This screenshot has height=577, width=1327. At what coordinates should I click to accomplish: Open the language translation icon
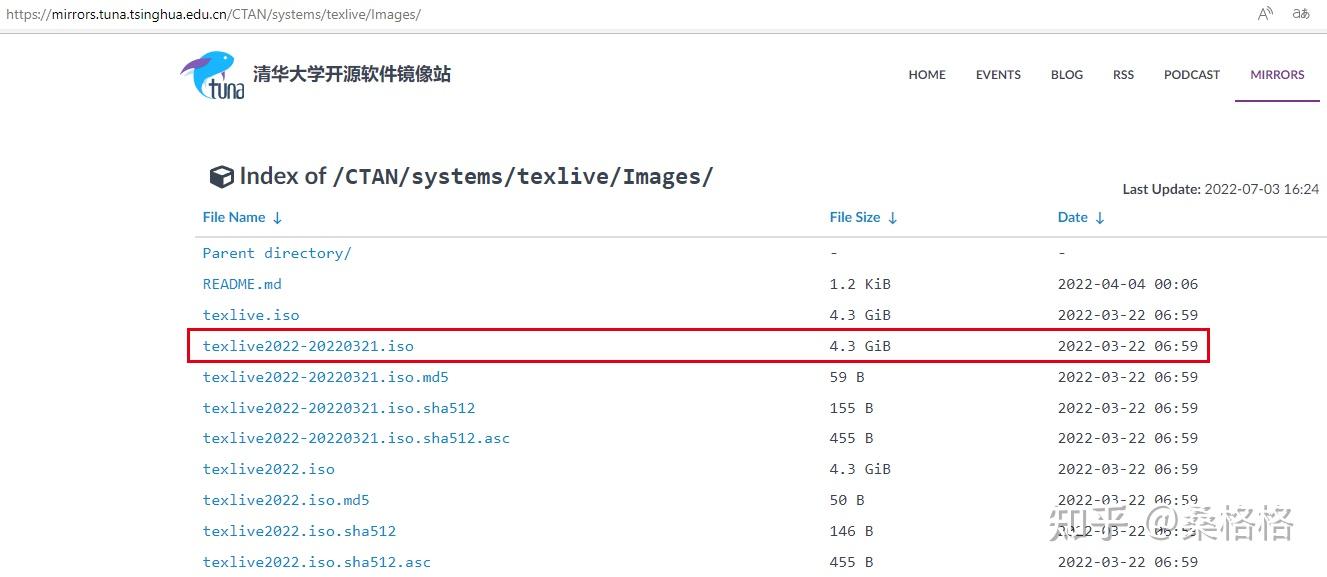1301,14
